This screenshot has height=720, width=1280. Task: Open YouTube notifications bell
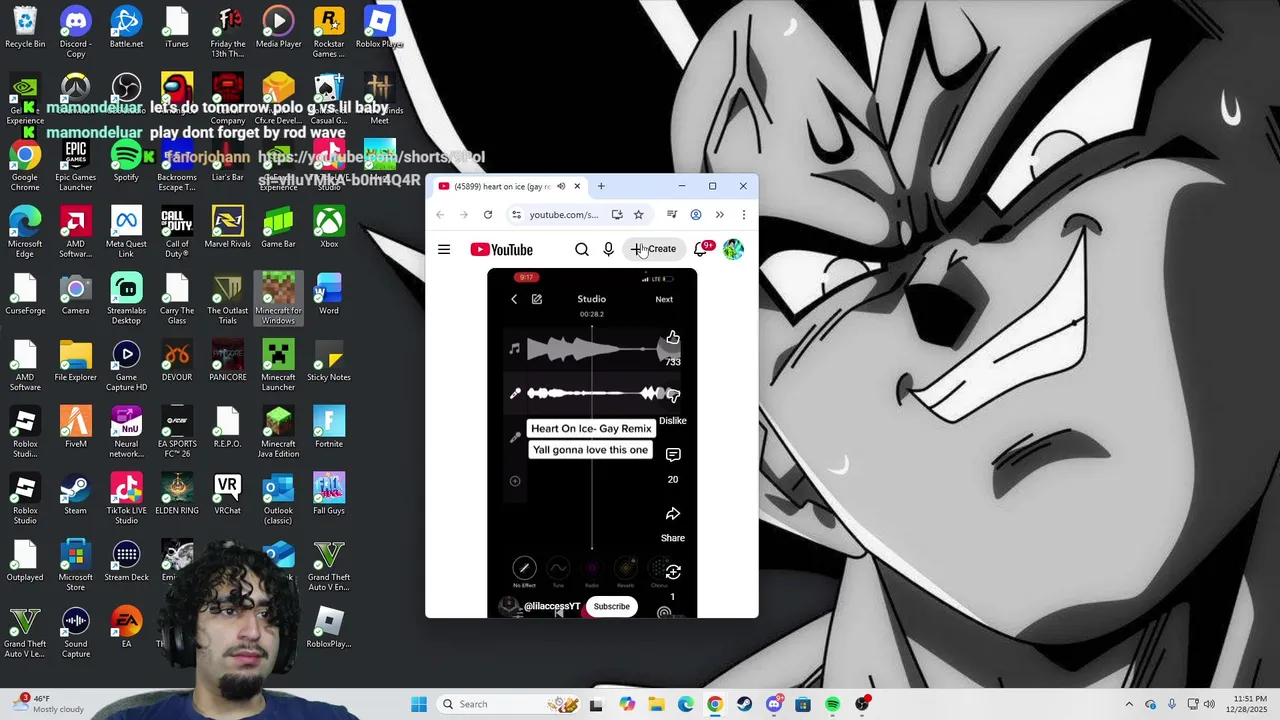click(x=701, y=249)
